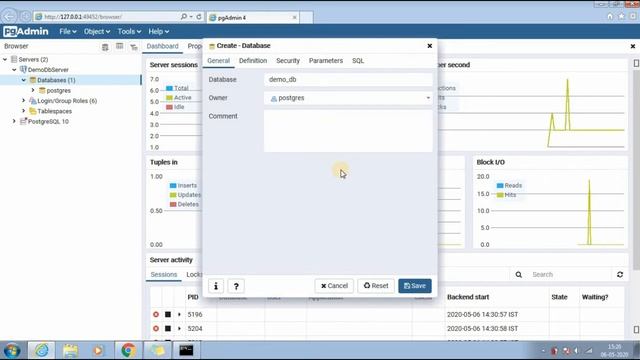Click the pgAdmin logo
The image size is (640, 360).
[26, 31]
